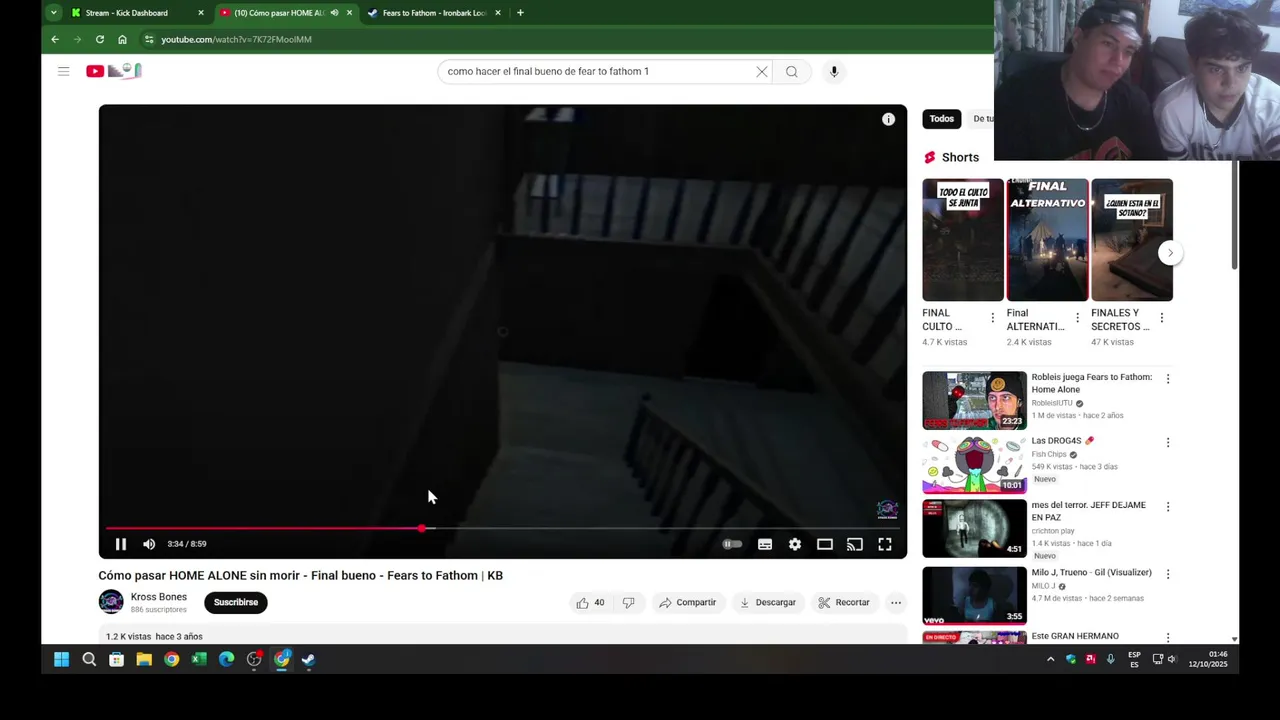
Task: Open options for Este GRAN HERMANO video
Action: pos(1167,637)
